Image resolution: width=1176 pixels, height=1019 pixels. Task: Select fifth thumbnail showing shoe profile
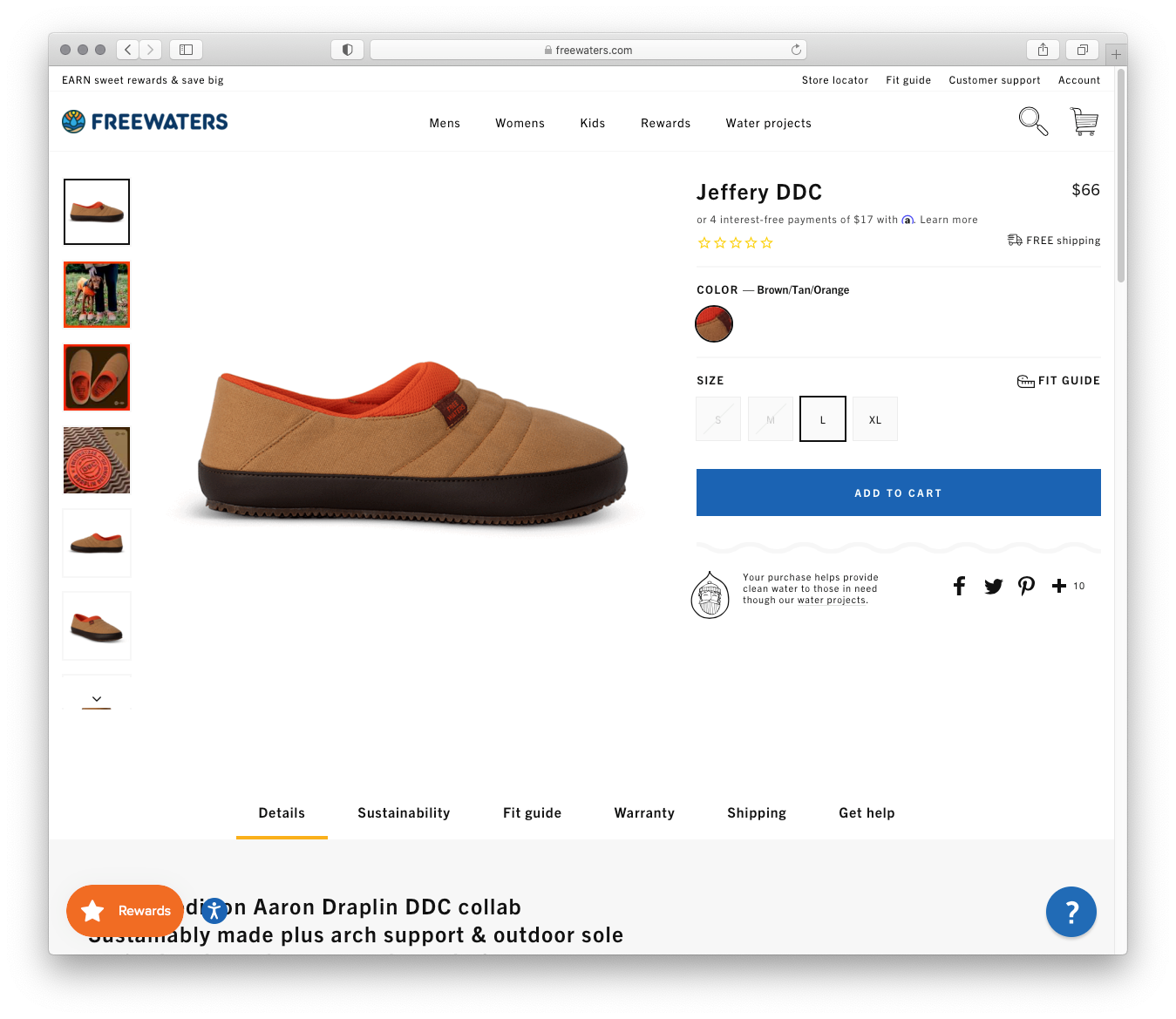click(97, 543)
